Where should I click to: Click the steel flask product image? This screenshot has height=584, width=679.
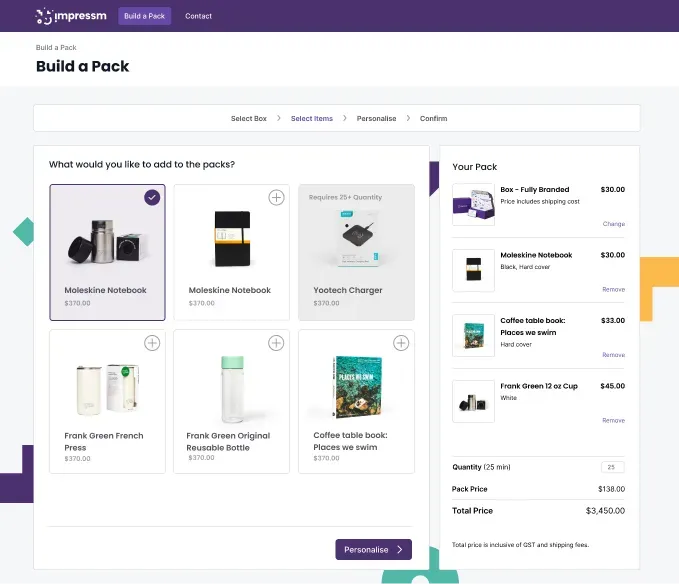pyautogui.click(x=108, y=241)
